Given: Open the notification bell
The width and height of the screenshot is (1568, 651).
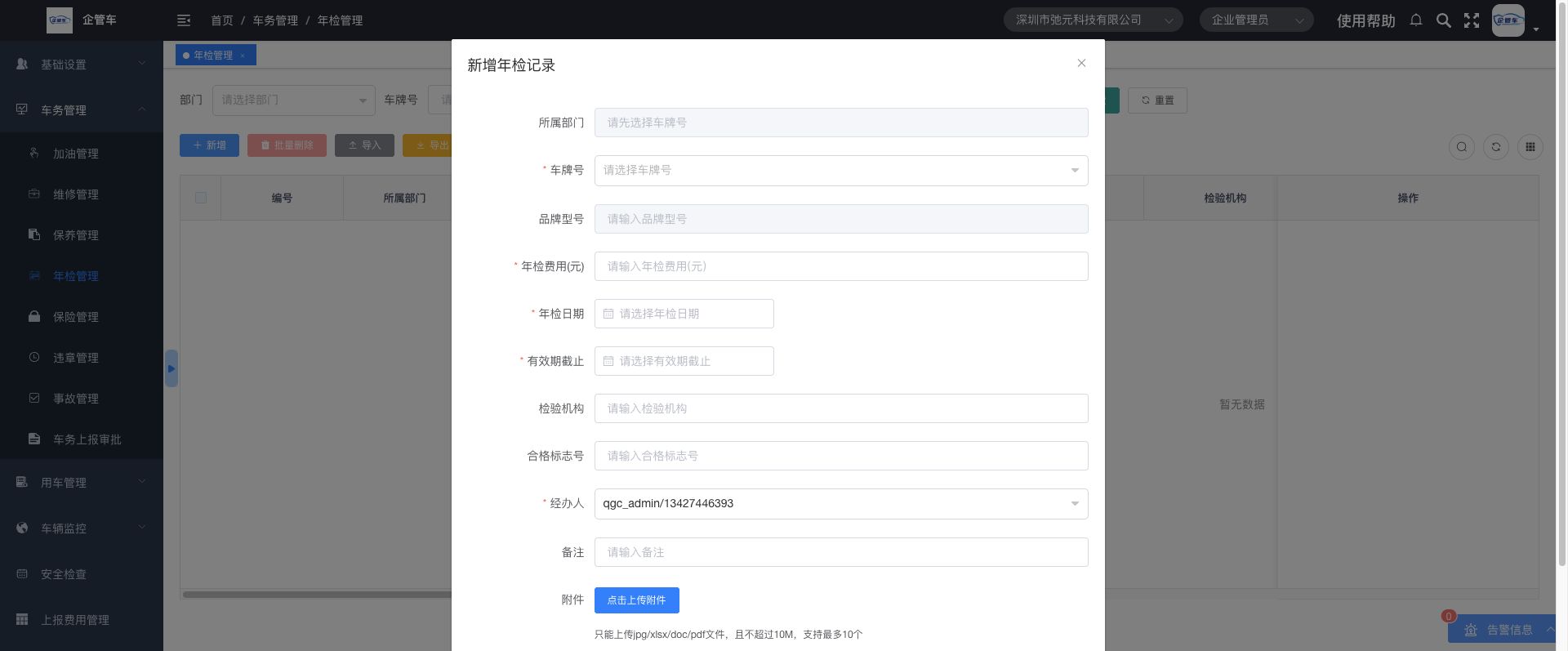Looking at the screenshot, I should pyautogui.click(x=1416, y=20).
